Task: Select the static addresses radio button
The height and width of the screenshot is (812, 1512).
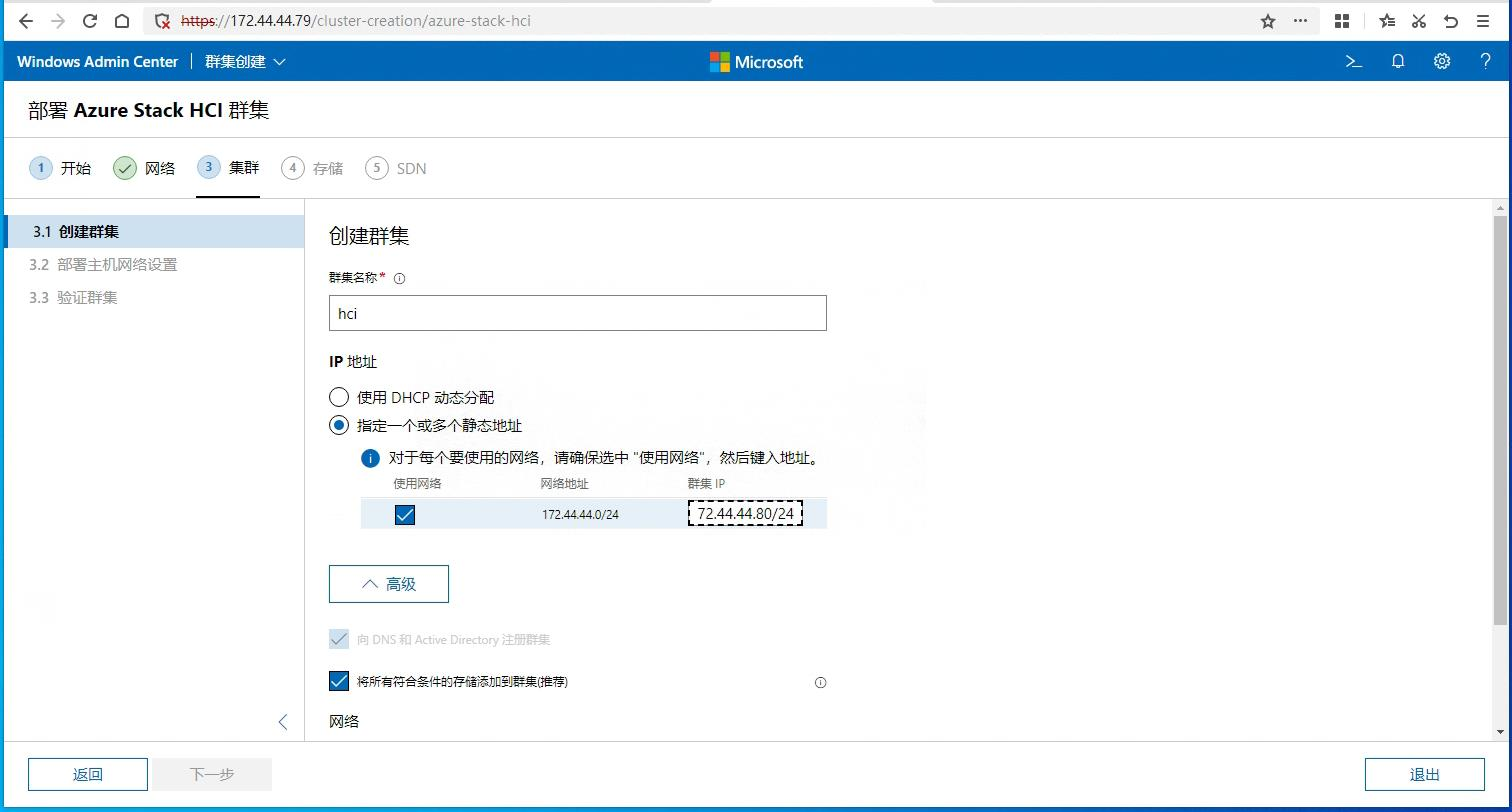Action: 339,425
